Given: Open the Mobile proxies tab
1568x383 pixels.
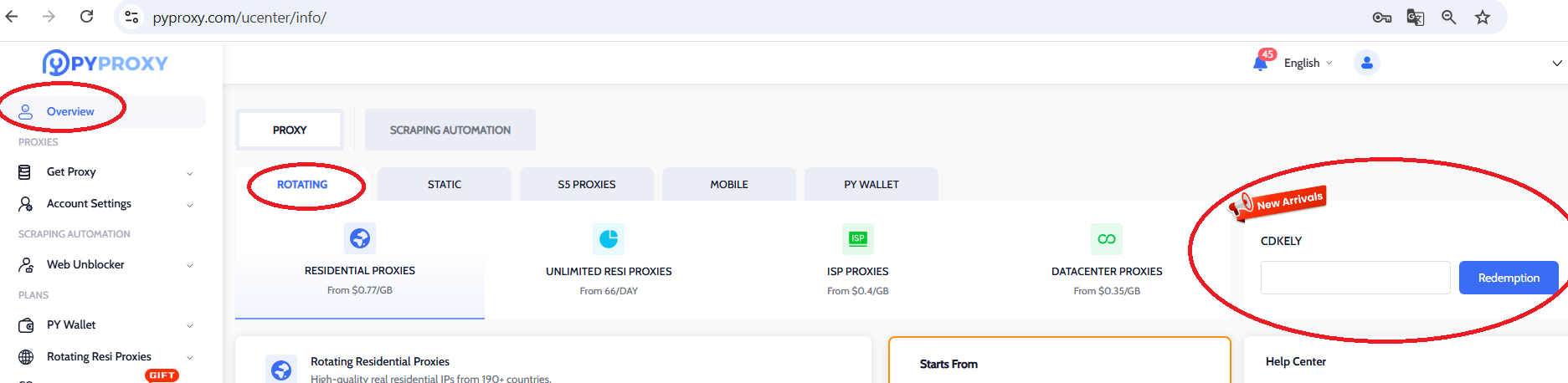Looking at the screenshot, I should click(728, 185).
